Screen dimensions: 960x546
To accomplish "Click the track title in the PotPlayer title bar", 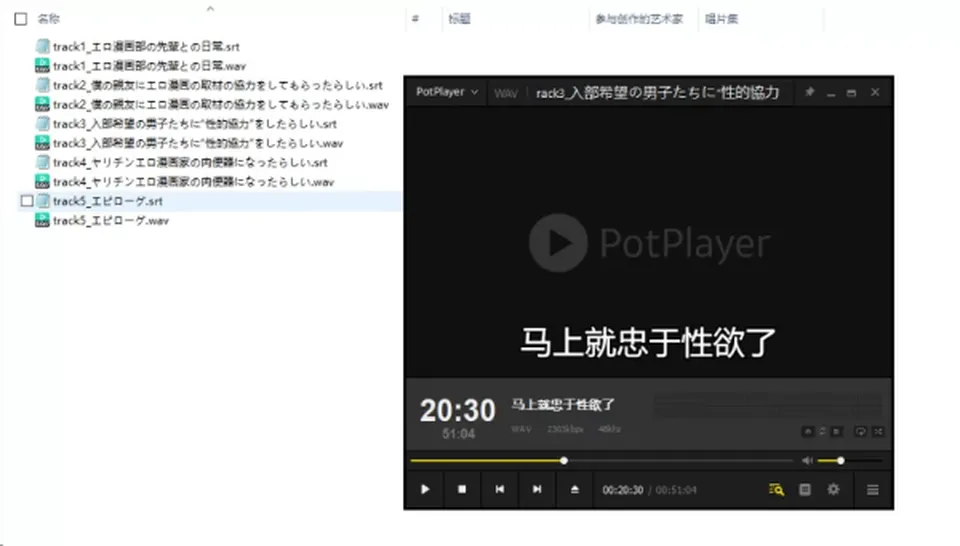I will pyautogui.click(x=658, y=92).
